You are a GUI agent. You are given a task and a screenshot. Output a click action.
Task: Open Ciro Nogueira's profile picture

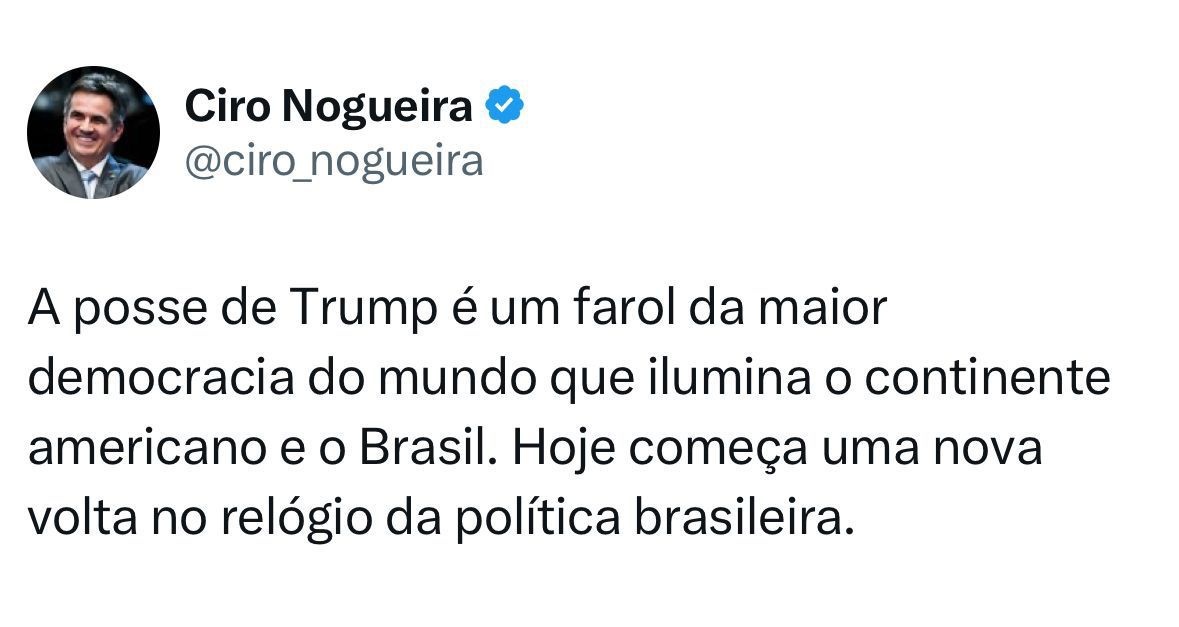click(93, 132)
